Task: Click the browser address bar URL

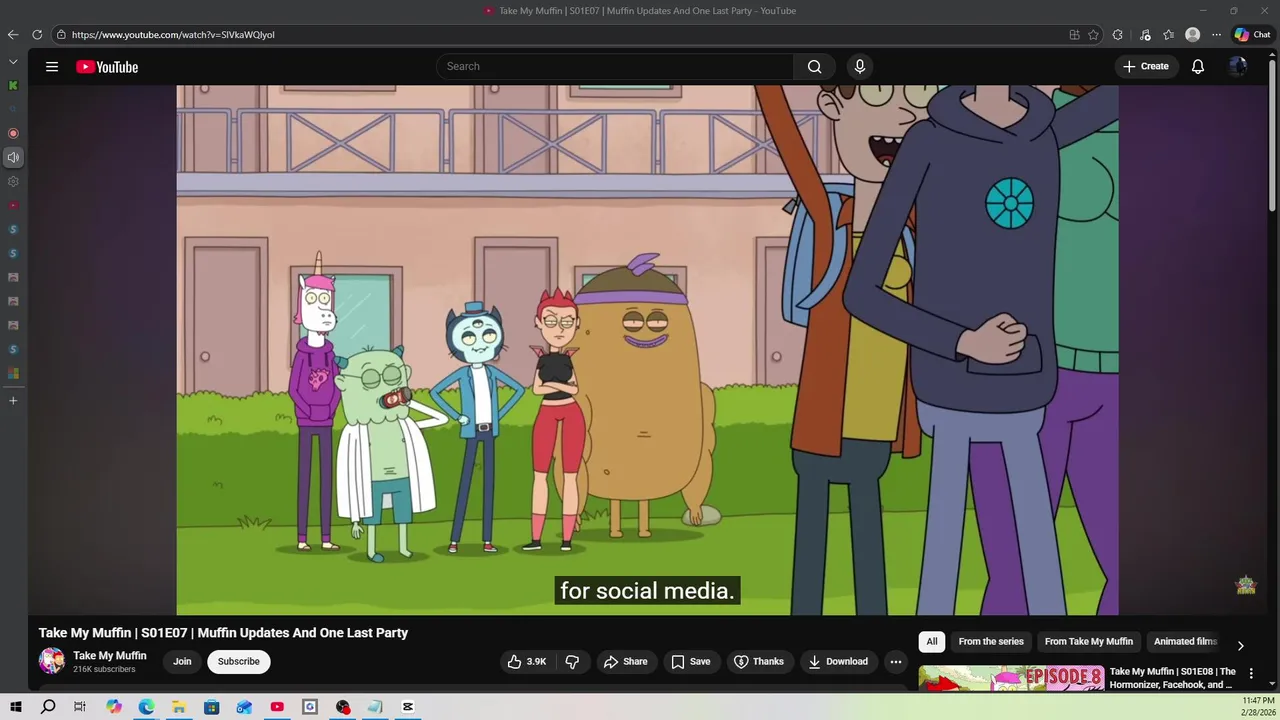Action: [x=173, y=35]
